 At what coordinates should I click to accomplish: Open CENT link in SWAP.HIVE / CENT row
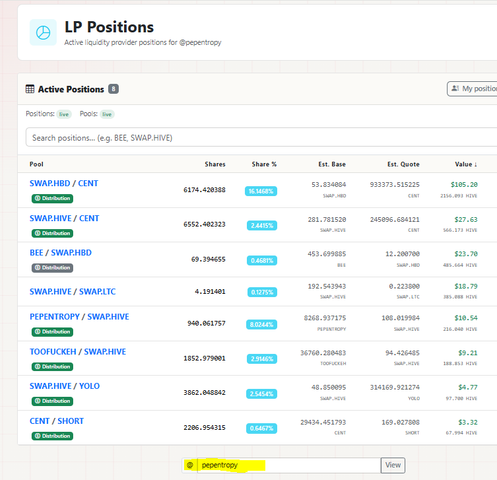tap(89, 218)
